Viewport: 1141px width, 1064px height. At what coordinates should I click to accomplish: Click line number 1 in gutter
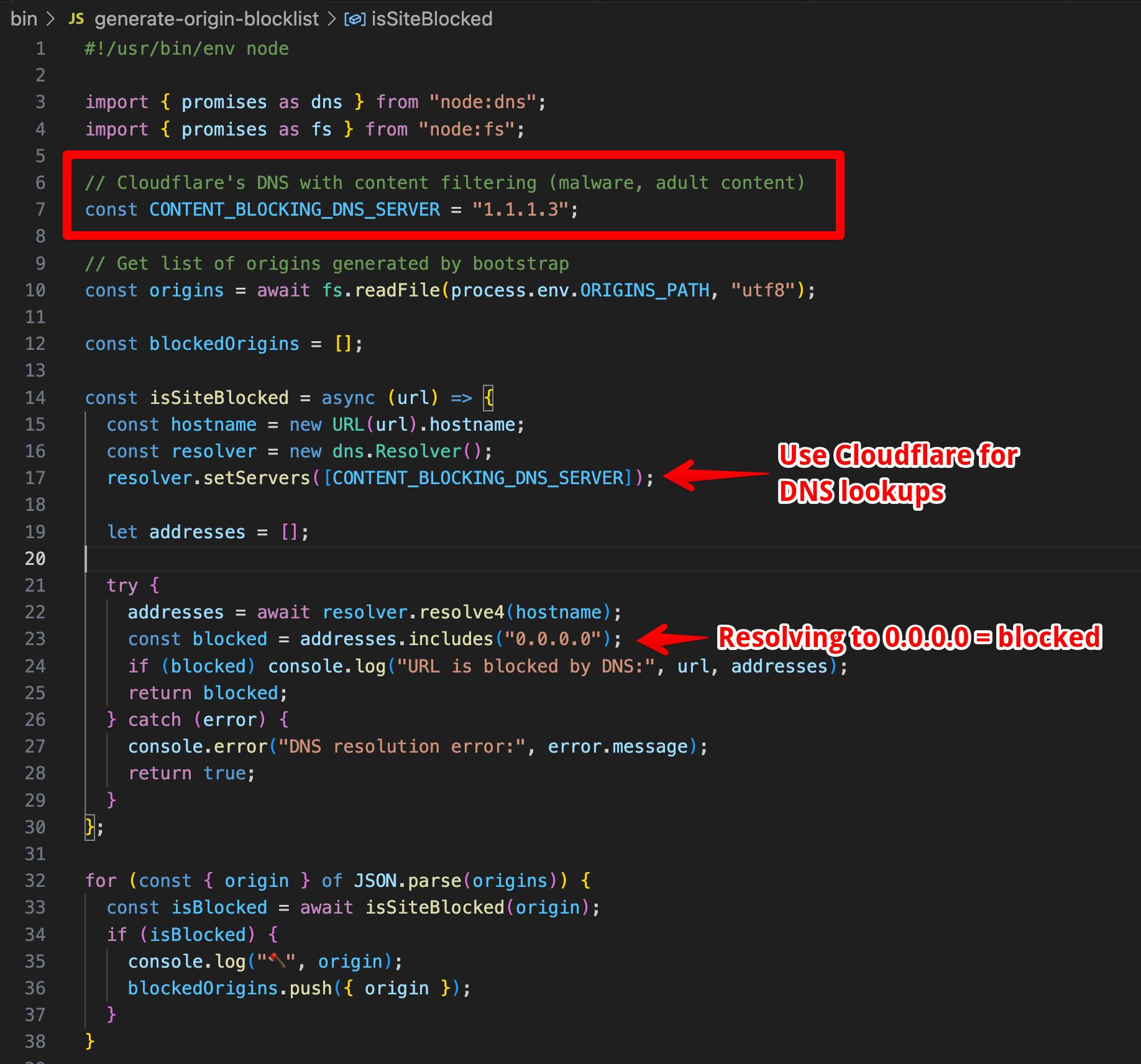40,48
